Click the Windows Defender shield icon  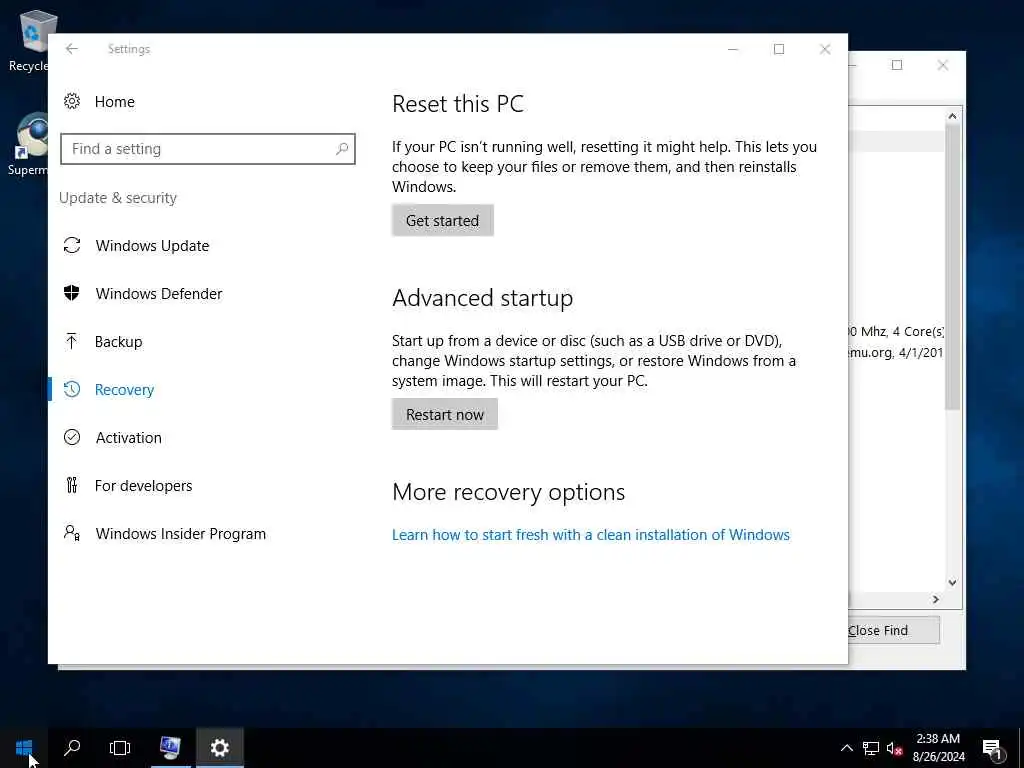[72, 293]
